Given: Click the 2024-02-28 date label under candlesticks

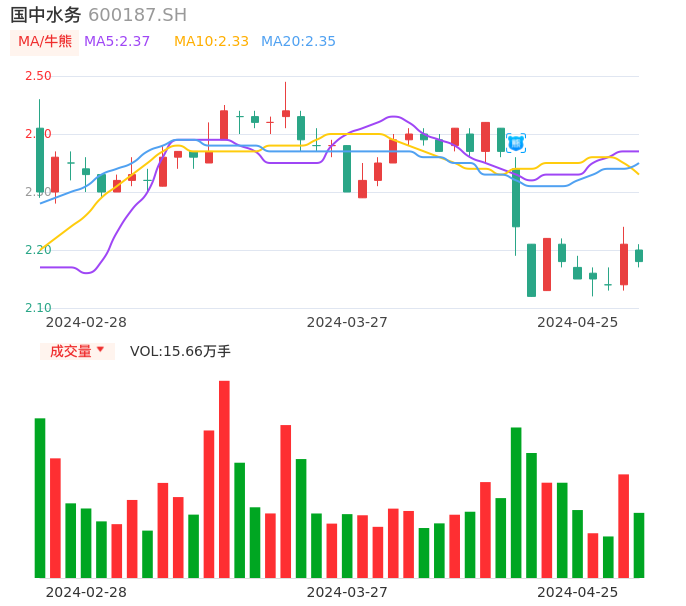Looking at the screenshot, I should click(86, 322).
